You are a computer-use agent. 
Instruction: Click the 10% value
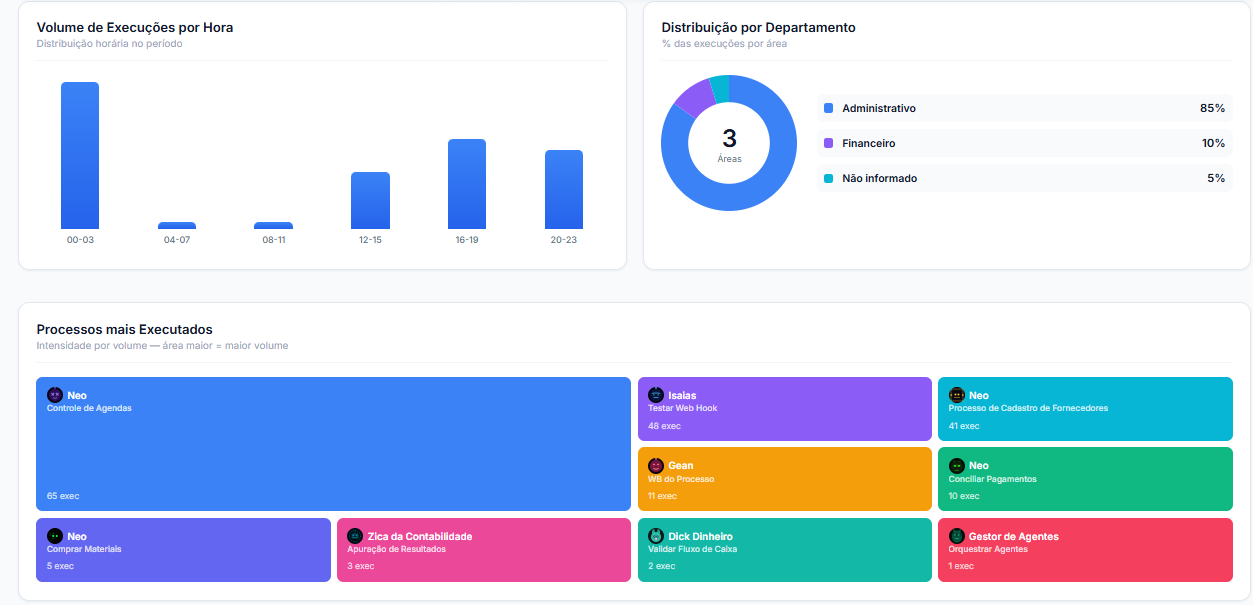tap(1213, 143)
